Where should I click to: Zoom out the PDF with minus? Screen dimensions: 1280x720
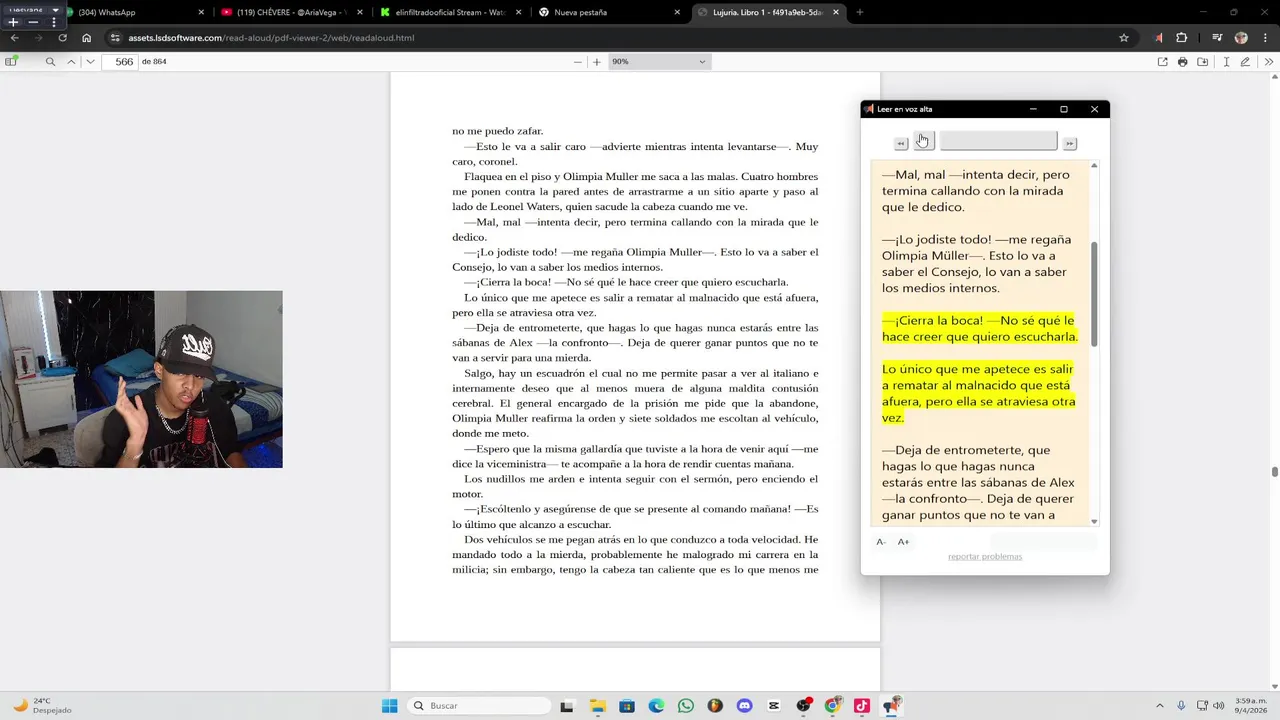(577, 62)
